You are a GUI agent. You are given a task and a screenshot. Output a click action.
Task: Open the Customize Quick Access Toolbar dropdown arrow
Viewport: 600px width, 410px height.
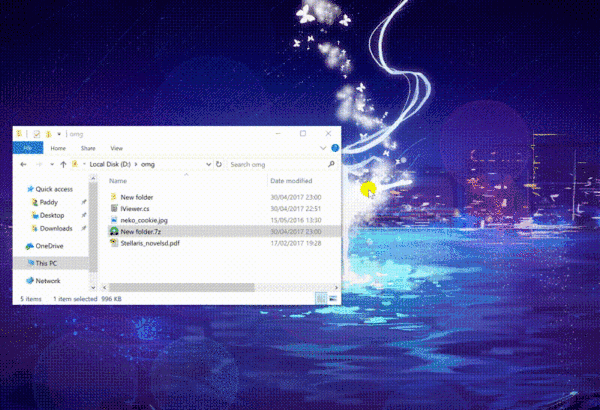coord(59,134)
